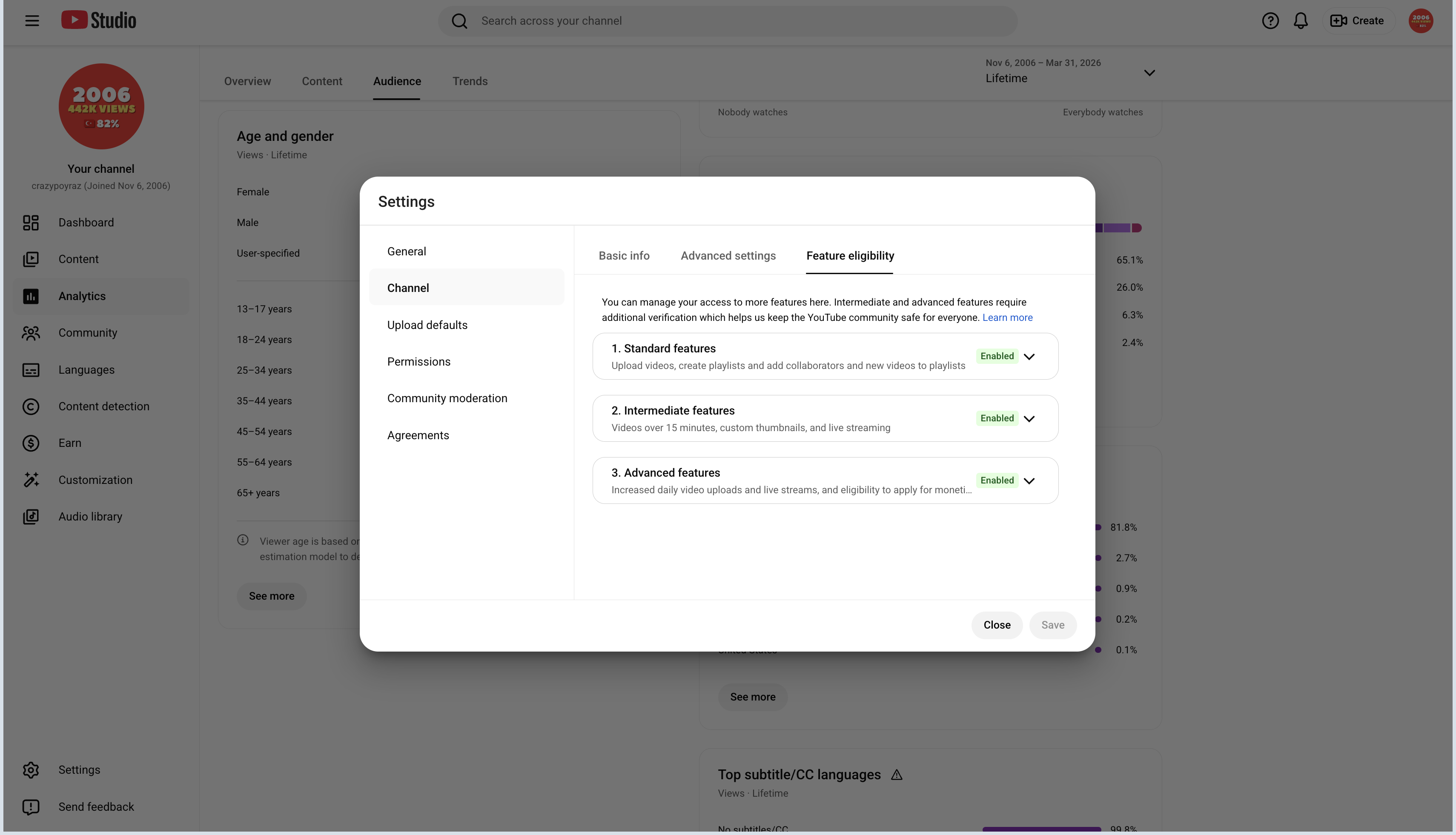Click See more under Age and gender
Screen dimensions: 1456x835
pos(271,596)
